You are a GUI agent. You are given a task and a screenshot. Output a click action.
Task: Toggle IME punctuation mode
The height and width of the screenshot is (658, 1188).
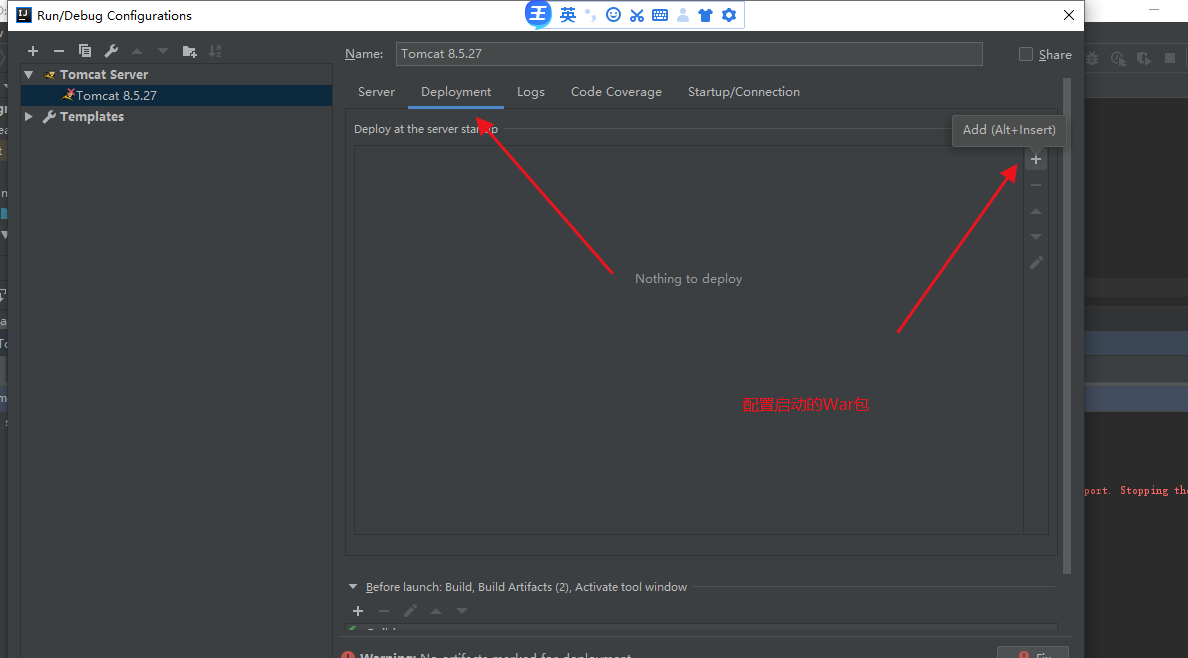590,14
